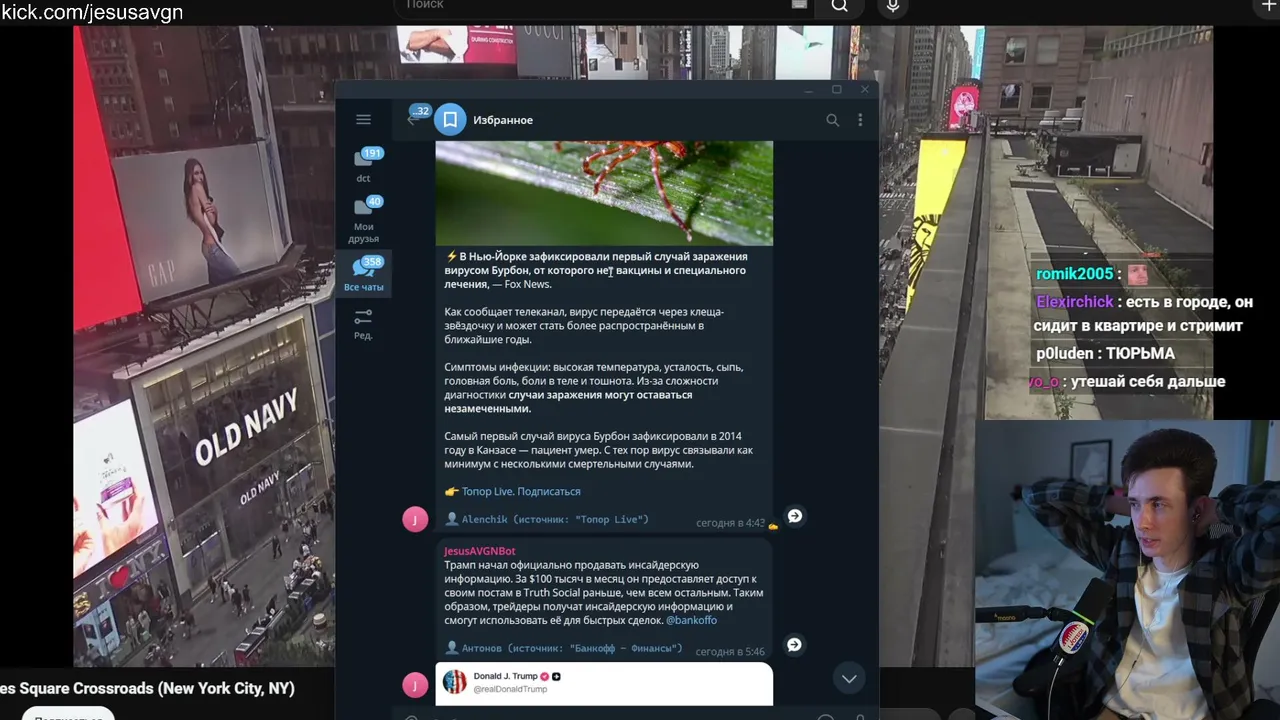Jump to the bottom of the chat

849,679
